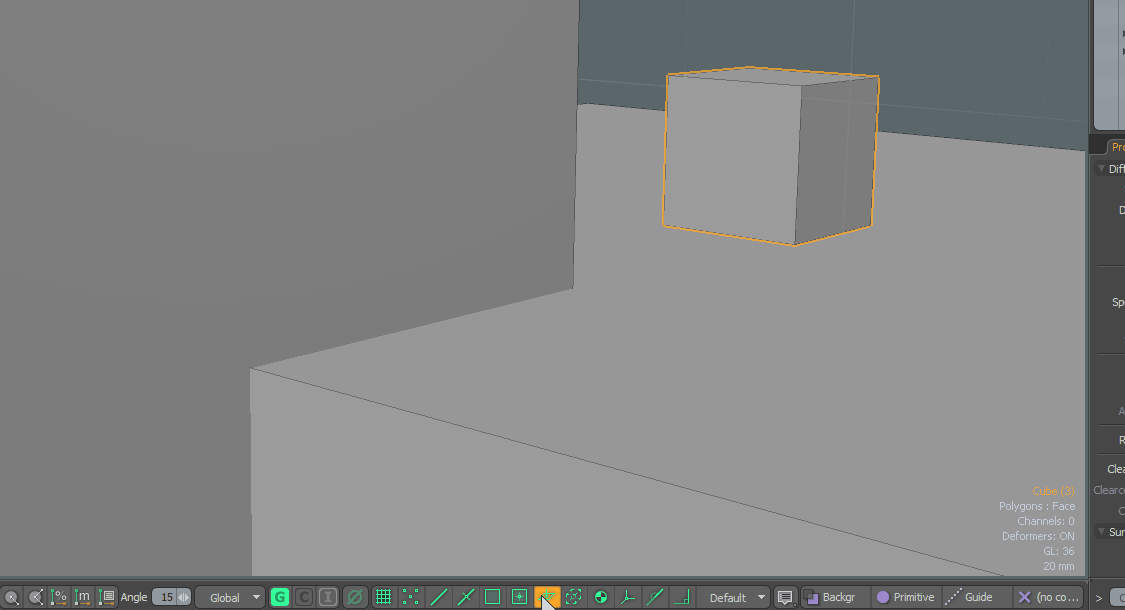This screenshot has height=610, width=1125.
Task: Open the Global coordinate dropdown
Action: (x=230, y=597)
